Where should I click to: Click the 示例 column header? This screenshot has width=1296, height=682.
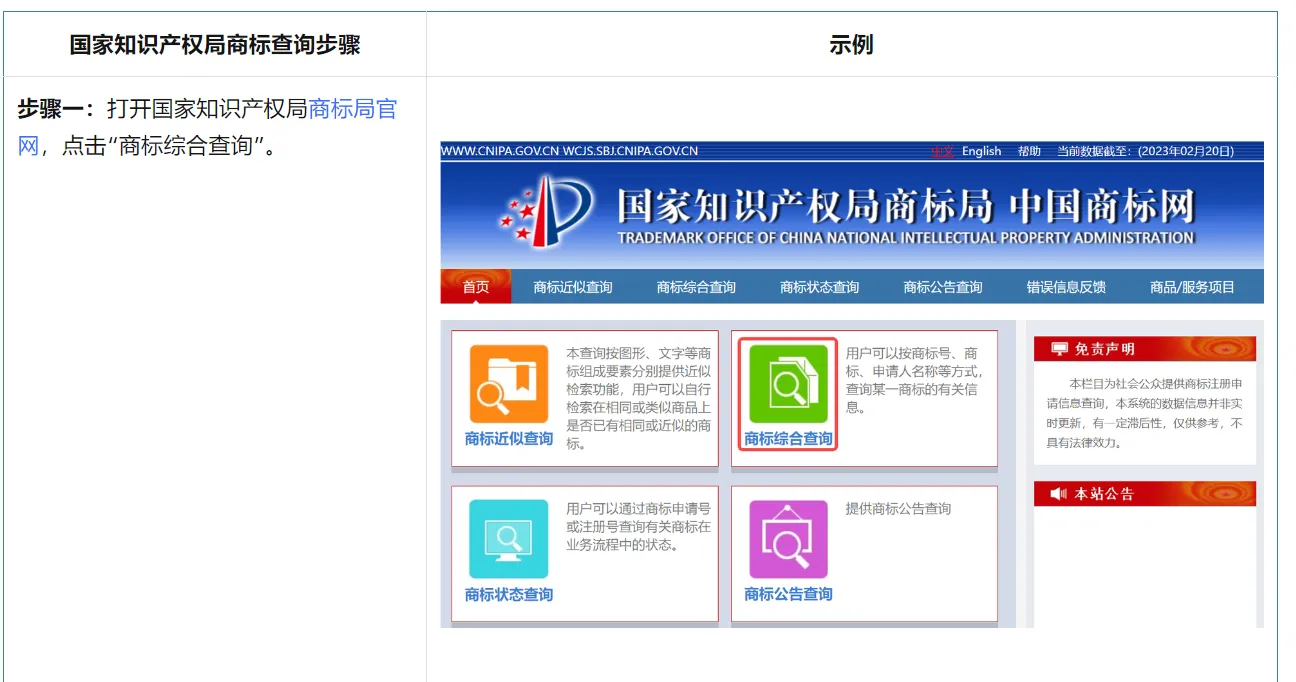pyautogui.click(x=851, y=45)
